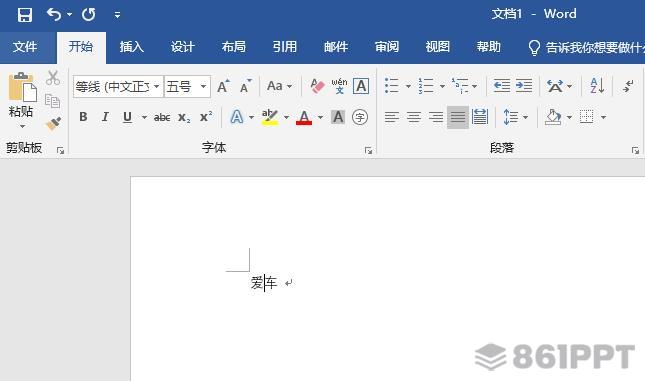Click the 粘贴 paste button
This screenshot has width=645, height=381.
click(x=21, y=101)
